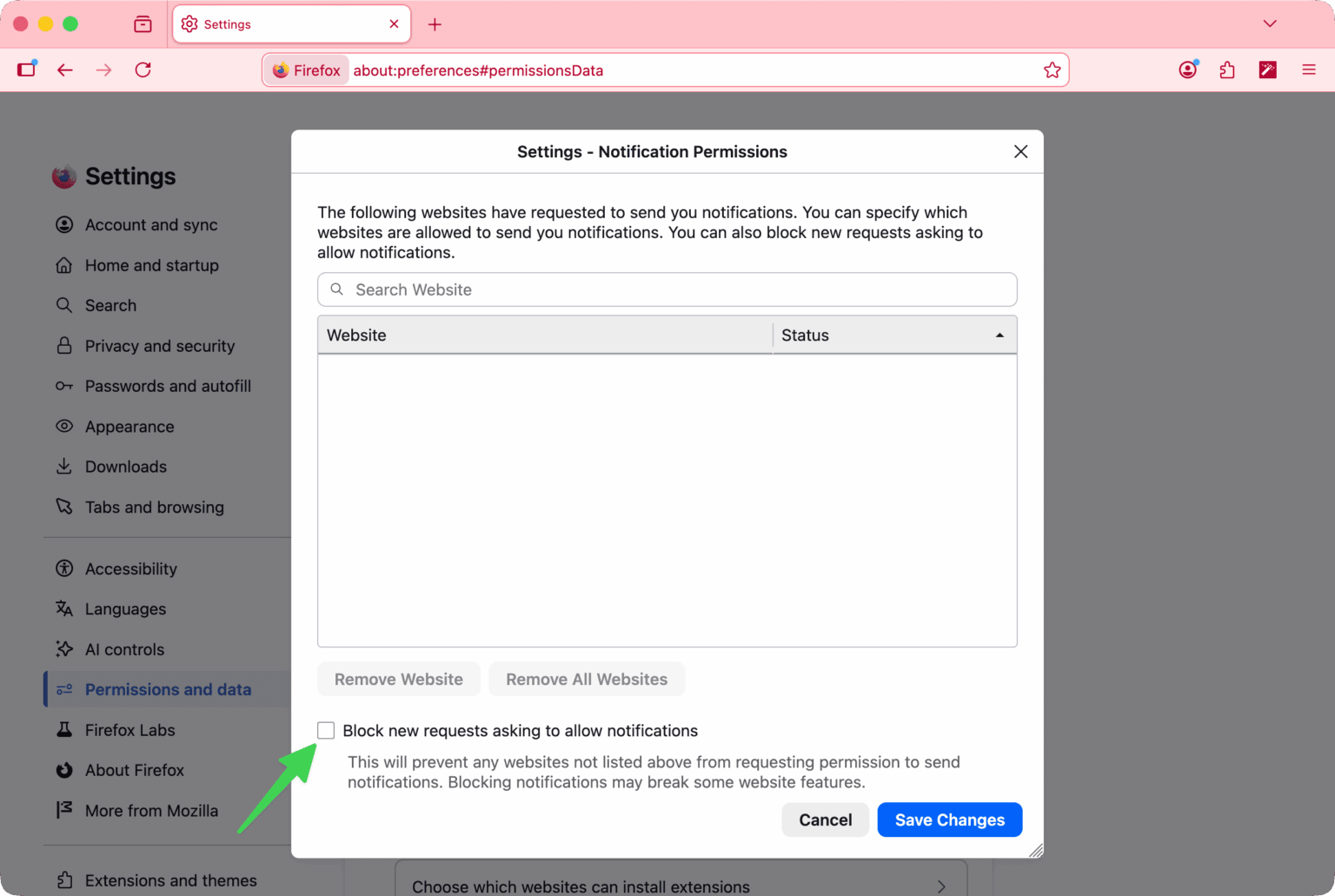The width and height of the screenshot is (1335, 896).
Task: Open About Firefox page
Action: (x=135, y=770)
